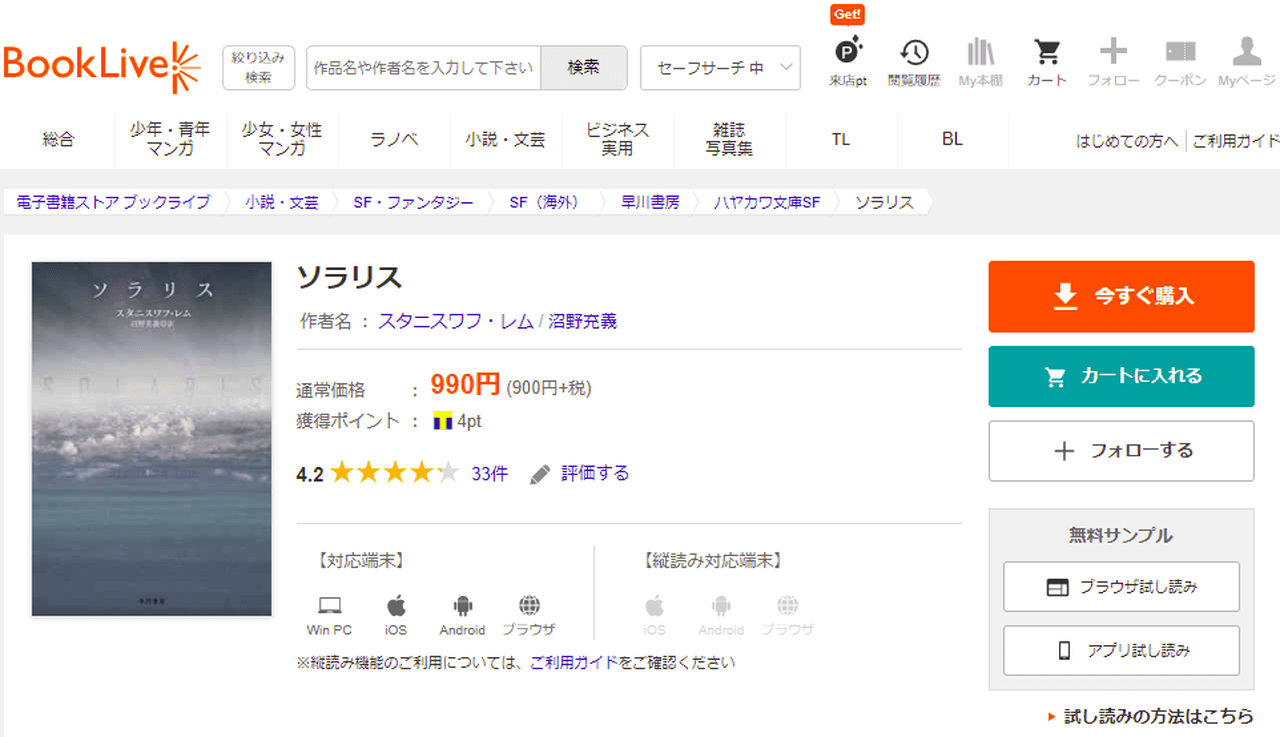Click the 今すぐ購入 buy button

[x=1121, y=296]
